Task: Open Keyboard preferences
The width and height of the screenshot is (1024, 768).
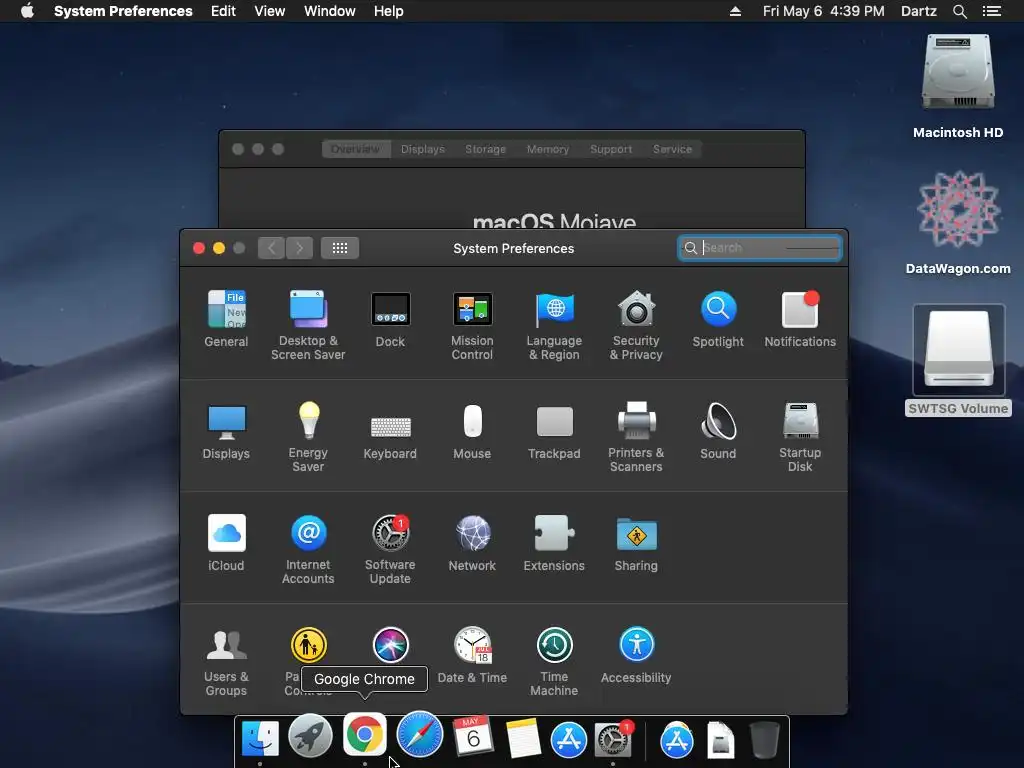Action: tap(391, 436)
